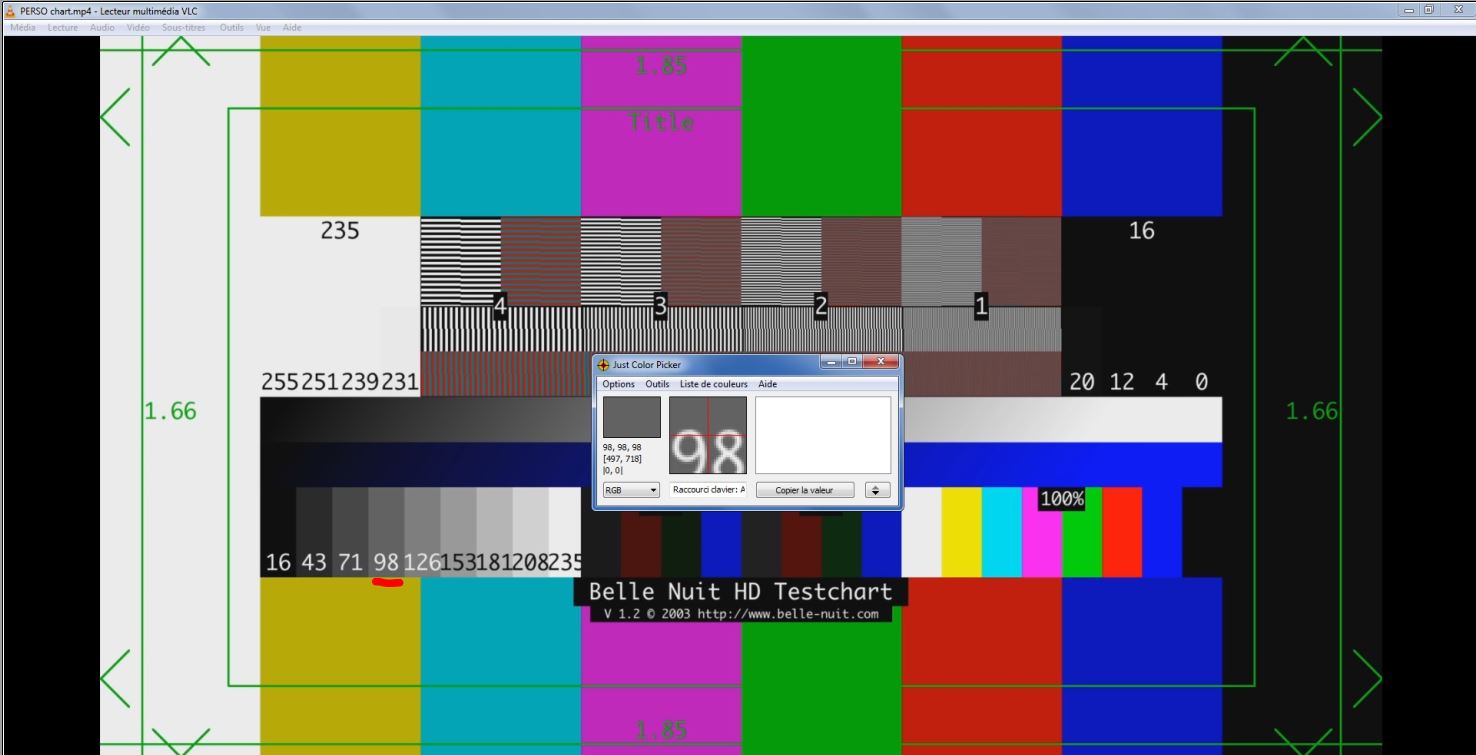This screenshot has height=755, width=1476.
Task: Click the Title text on the chart
Action: [661, 122]
